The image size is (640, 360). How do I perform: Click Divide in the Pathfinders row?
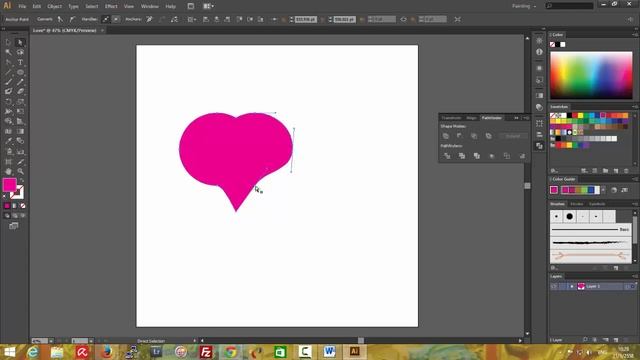[x=447, y=156]
